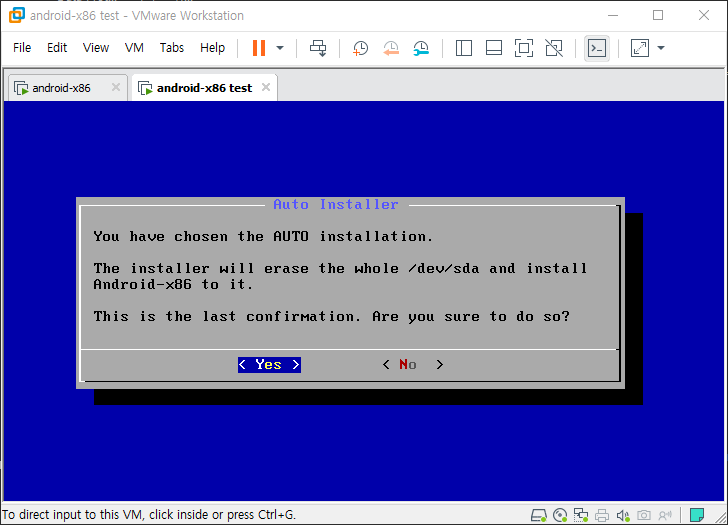Click the Bluetooth device status icon
This screenshot has height=525, width=728.
pos(665,515)
